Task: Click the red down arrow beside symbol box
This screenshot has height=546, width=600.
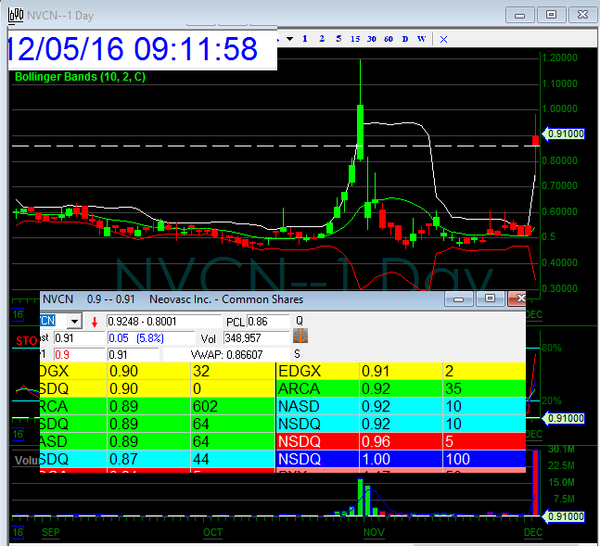Action: [95, 321]
